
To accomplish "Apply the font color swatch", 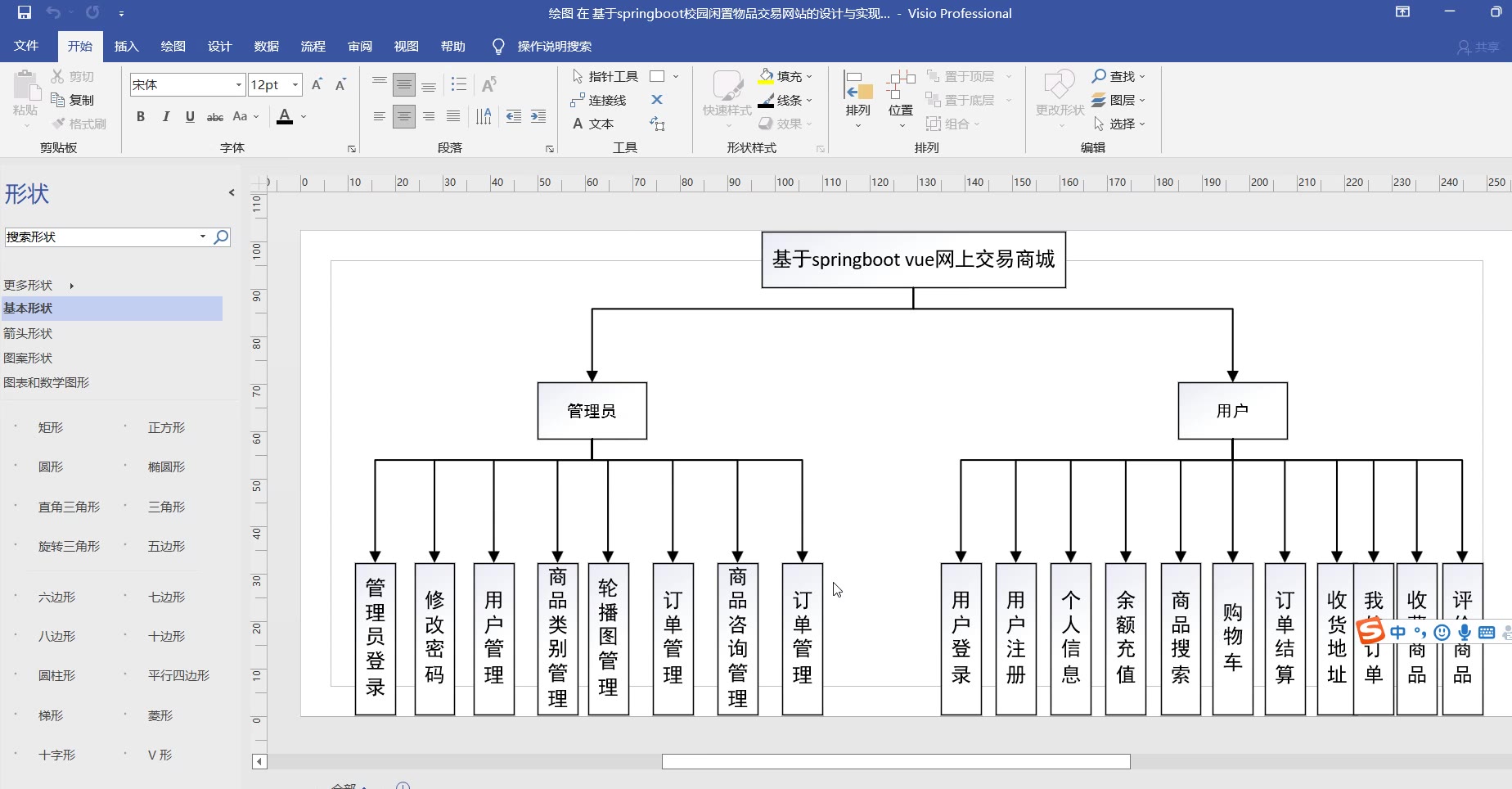I will (285, 116).
